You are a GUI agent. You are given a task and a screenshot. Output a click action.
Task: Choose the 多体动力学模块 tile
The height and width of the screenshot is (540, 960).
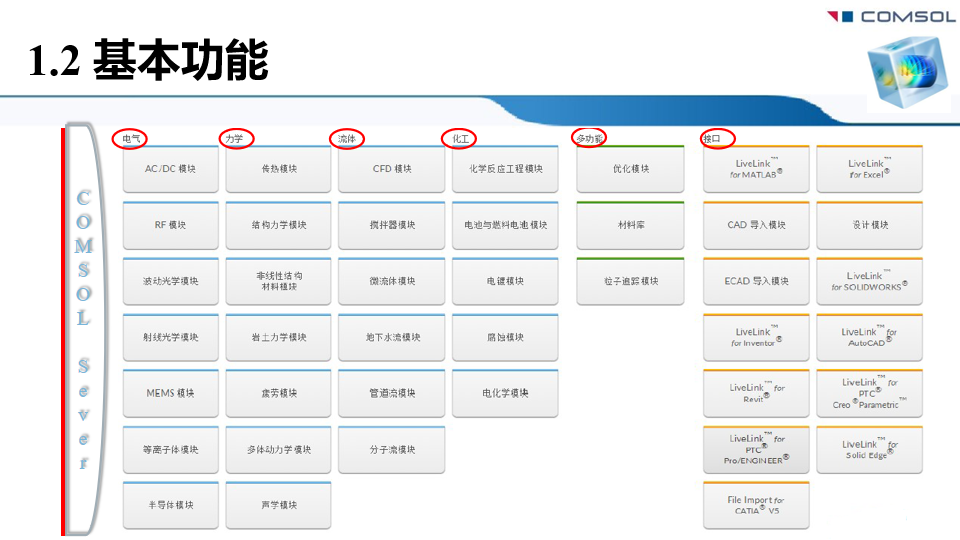point(279,449)
